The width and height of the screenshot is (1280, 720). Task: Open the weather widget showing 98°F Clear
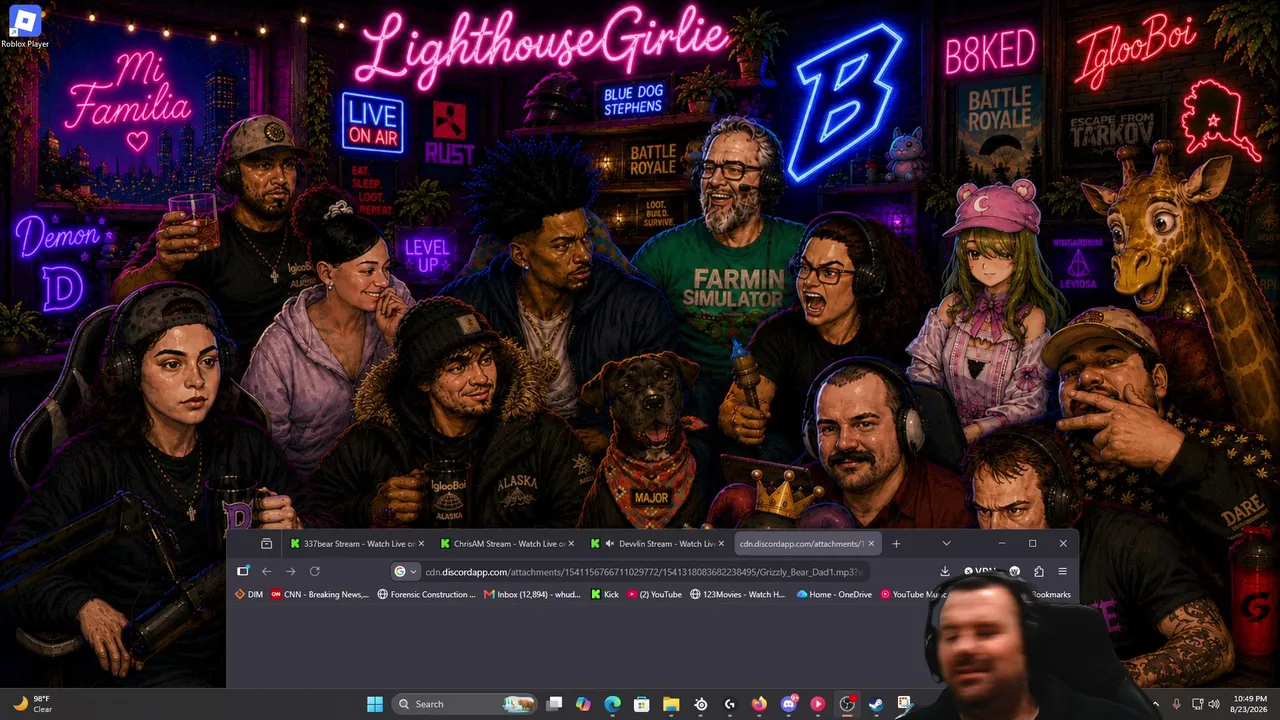(32, 704)
